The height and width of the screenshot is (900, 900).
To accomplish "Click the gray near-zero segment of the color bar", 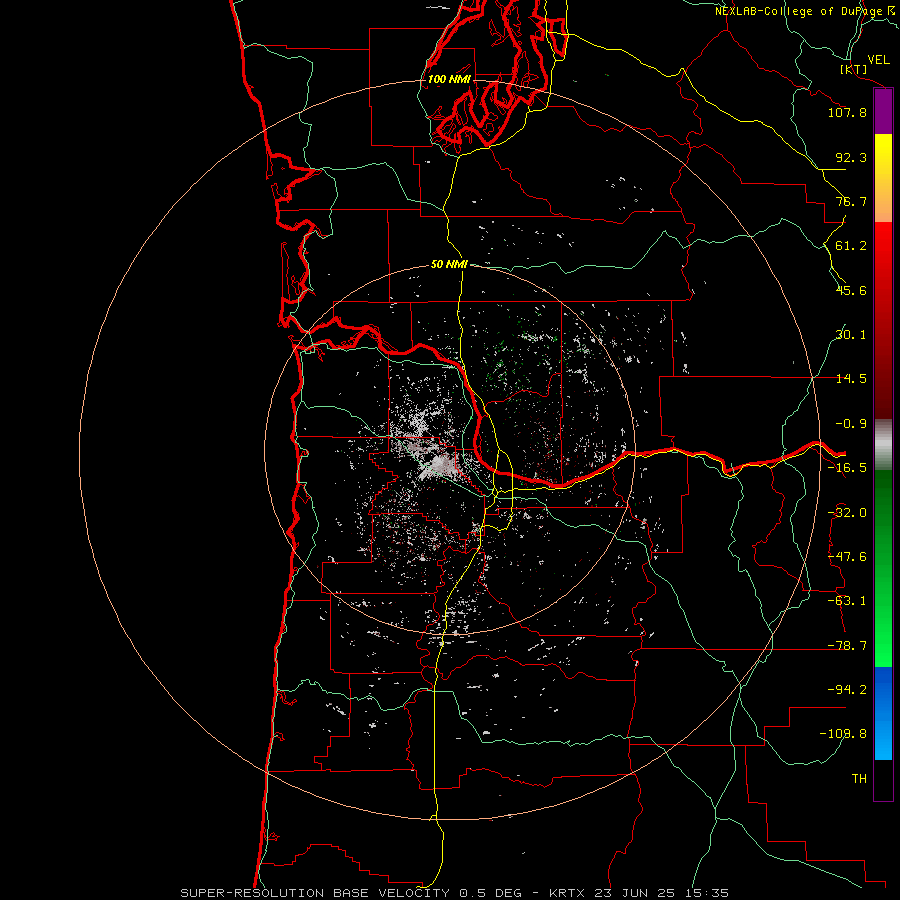I will pyautogui.click(x=883, y=445).
